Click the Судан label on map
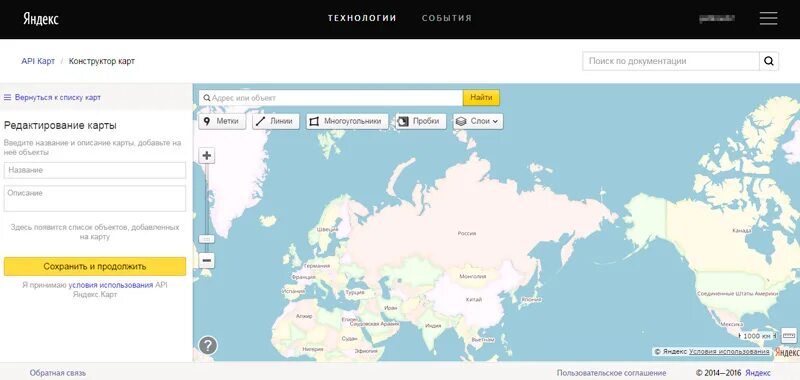 349,339
